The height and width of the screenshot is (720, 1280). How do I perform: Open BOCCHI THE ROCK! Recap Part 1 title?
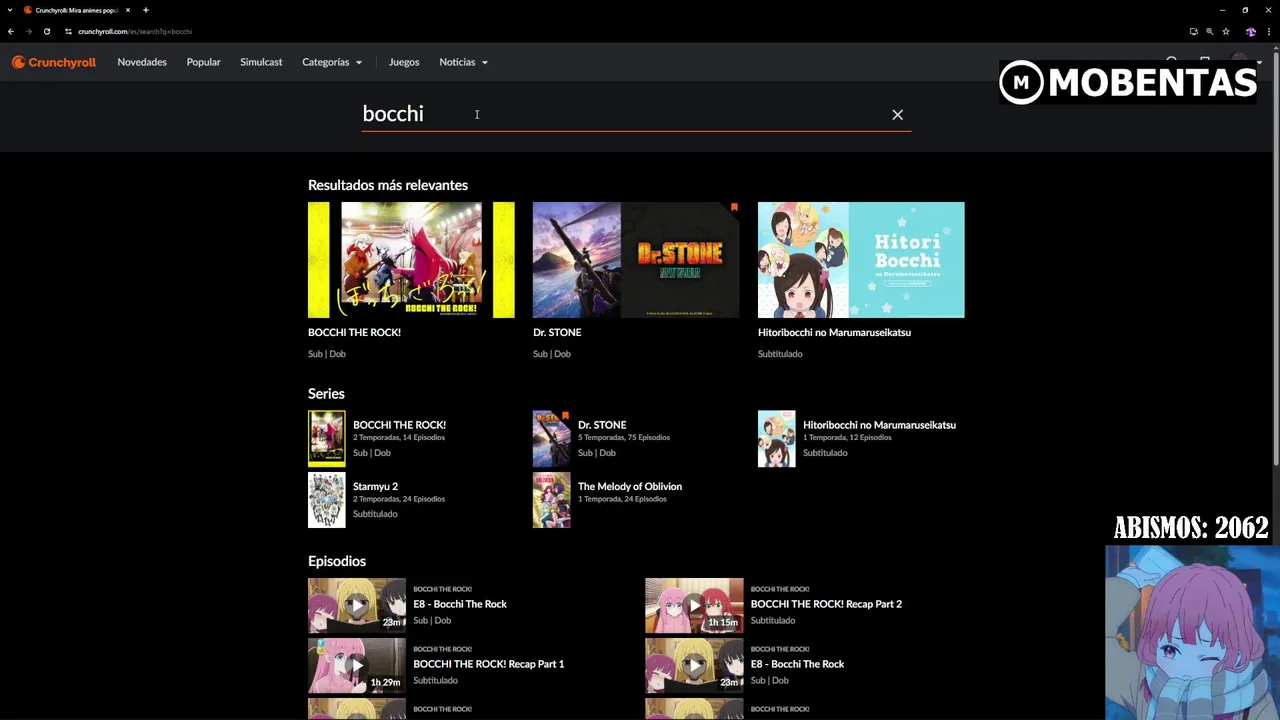489,664
